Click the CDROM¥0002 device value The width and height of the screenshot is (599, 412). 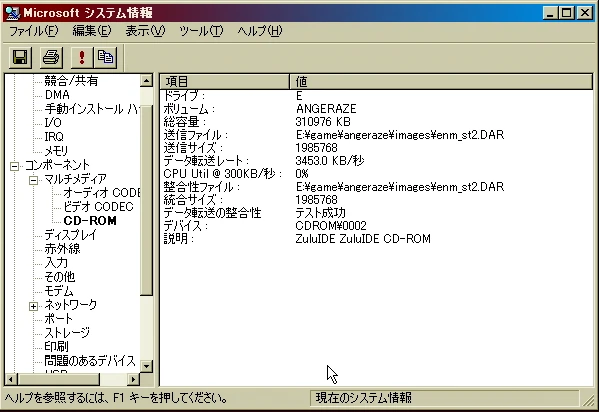click(x=331, y=226)
